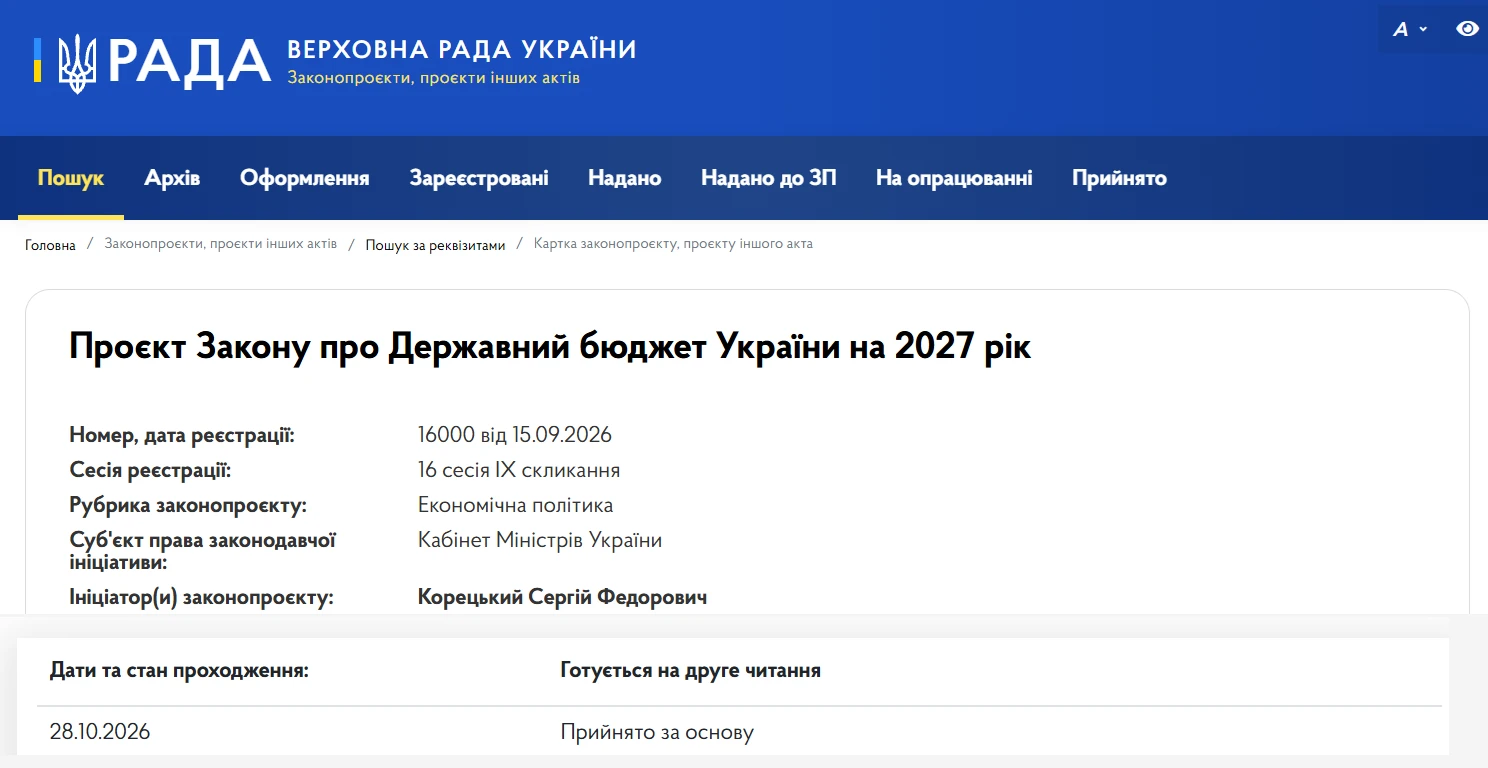Click the Номер, дата реєстрації label
The width and height of the screenshot is (1488, 768).
(x=182, y=435)
